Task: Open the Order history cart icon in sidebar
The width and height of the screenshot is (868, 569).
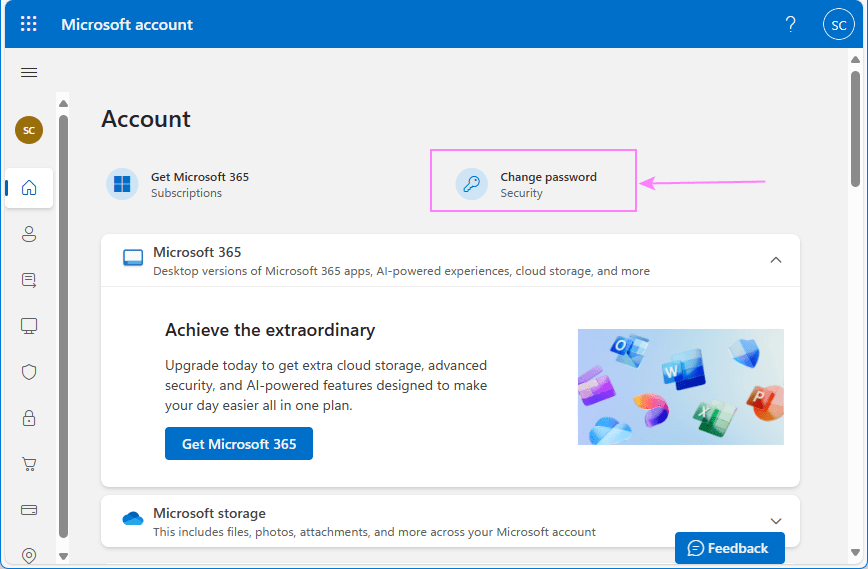Action: pos(29,464)
